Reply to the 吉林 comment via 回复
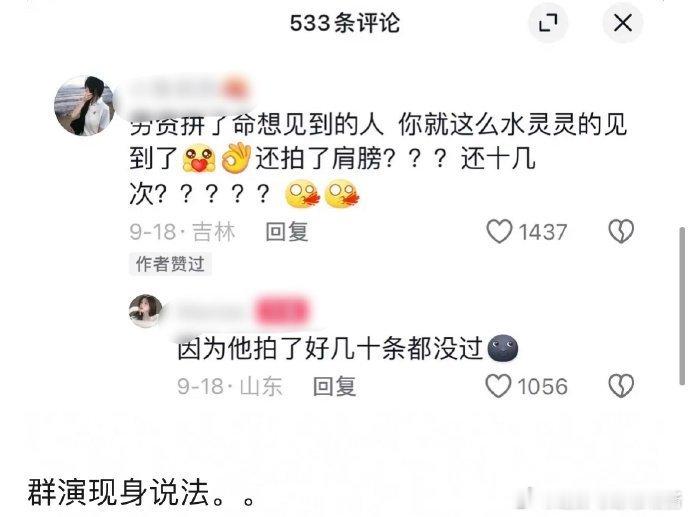 coord(287,232)
